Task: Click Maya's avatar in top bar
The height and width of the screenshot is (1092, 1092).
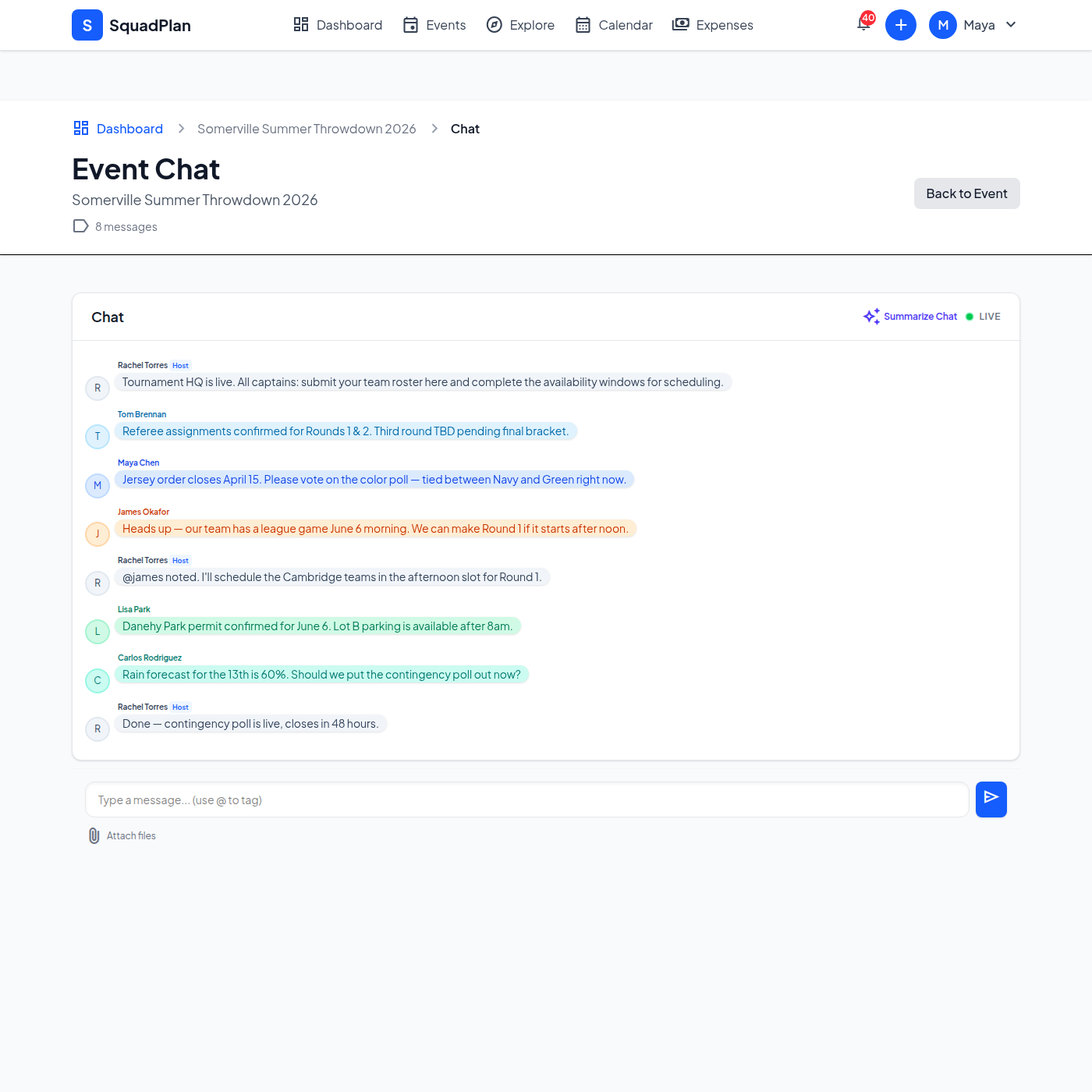Action: [x=942, y=25]
